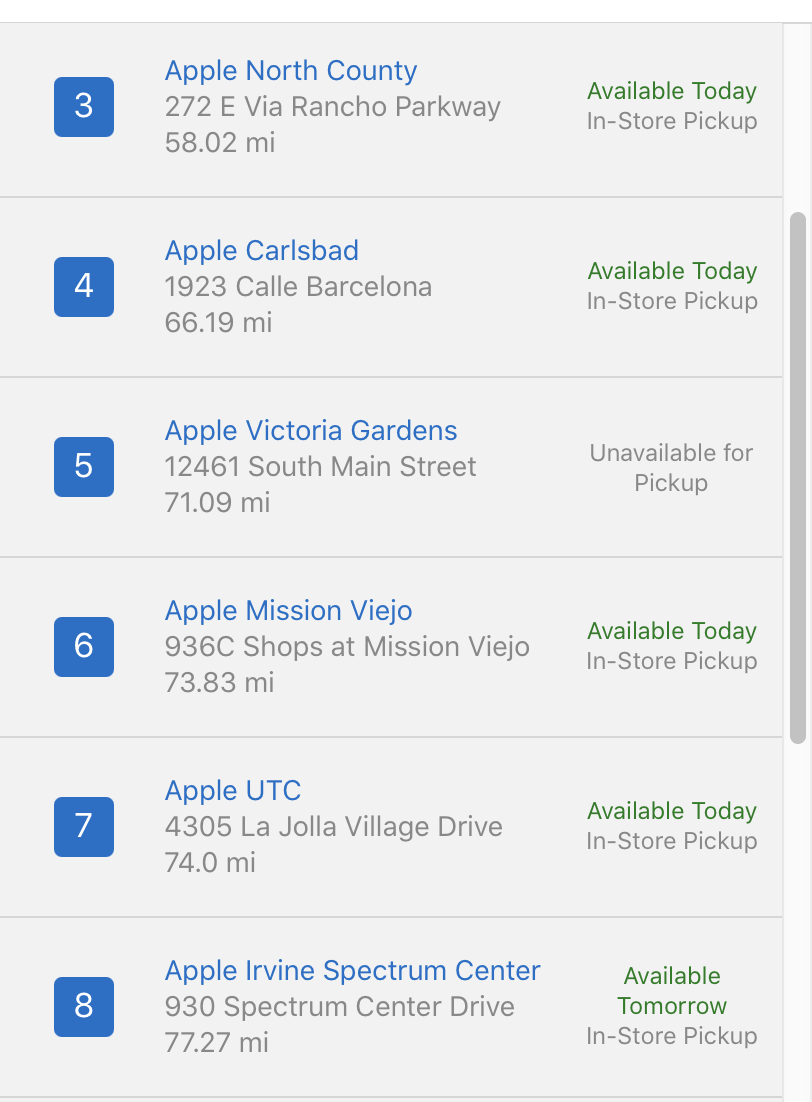Click the 12461 South Main Street address
This screenshot has width=812, height=1102.
pos(320,467)
